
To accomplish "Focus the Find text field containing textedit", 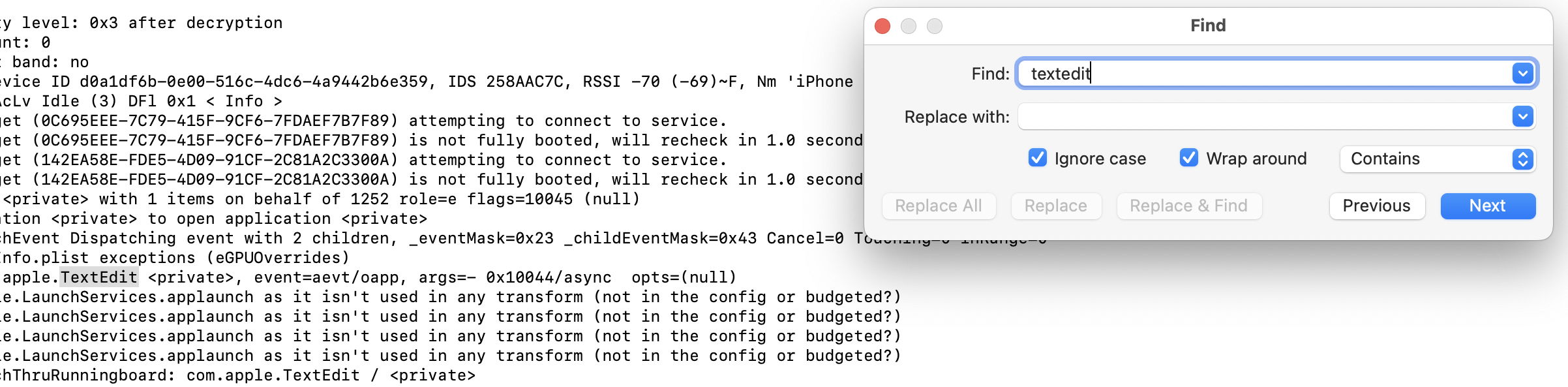I will [x=1265, y=74].
